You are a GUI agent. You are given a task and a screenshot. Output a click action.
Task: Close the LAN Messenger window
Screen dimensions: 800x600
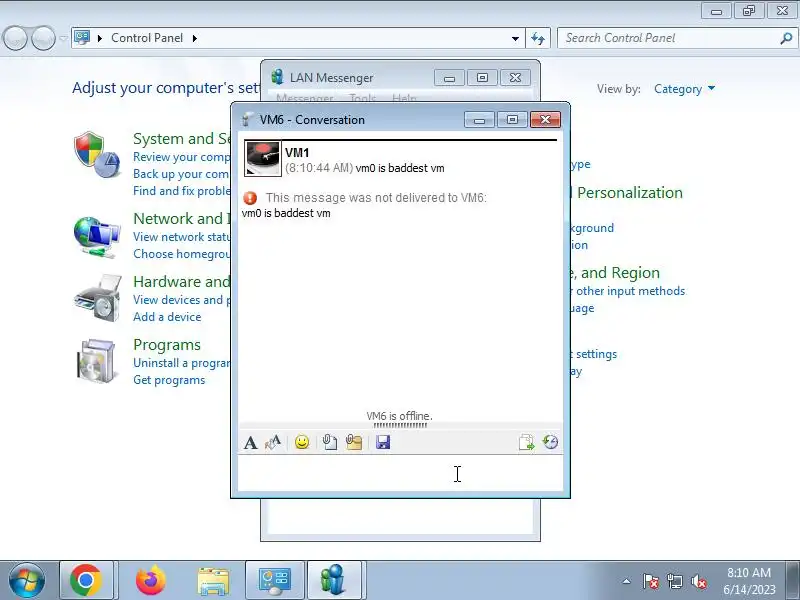515,78
